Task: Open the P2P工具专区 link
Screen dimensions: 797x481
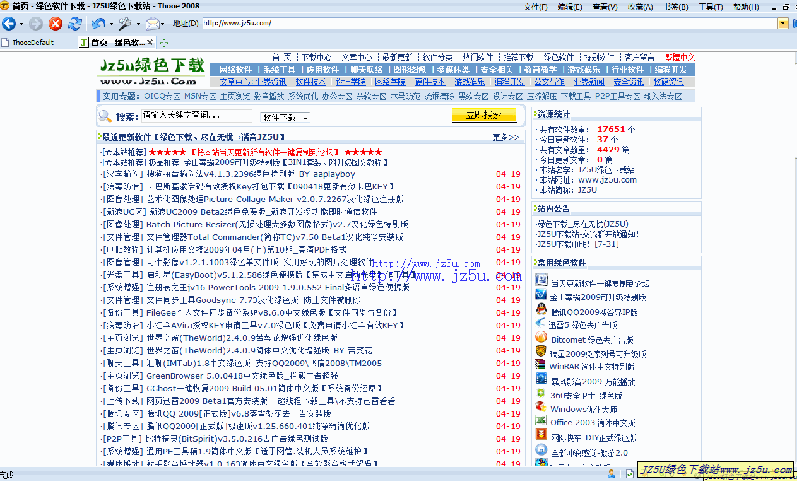Action: coord(618,96)
